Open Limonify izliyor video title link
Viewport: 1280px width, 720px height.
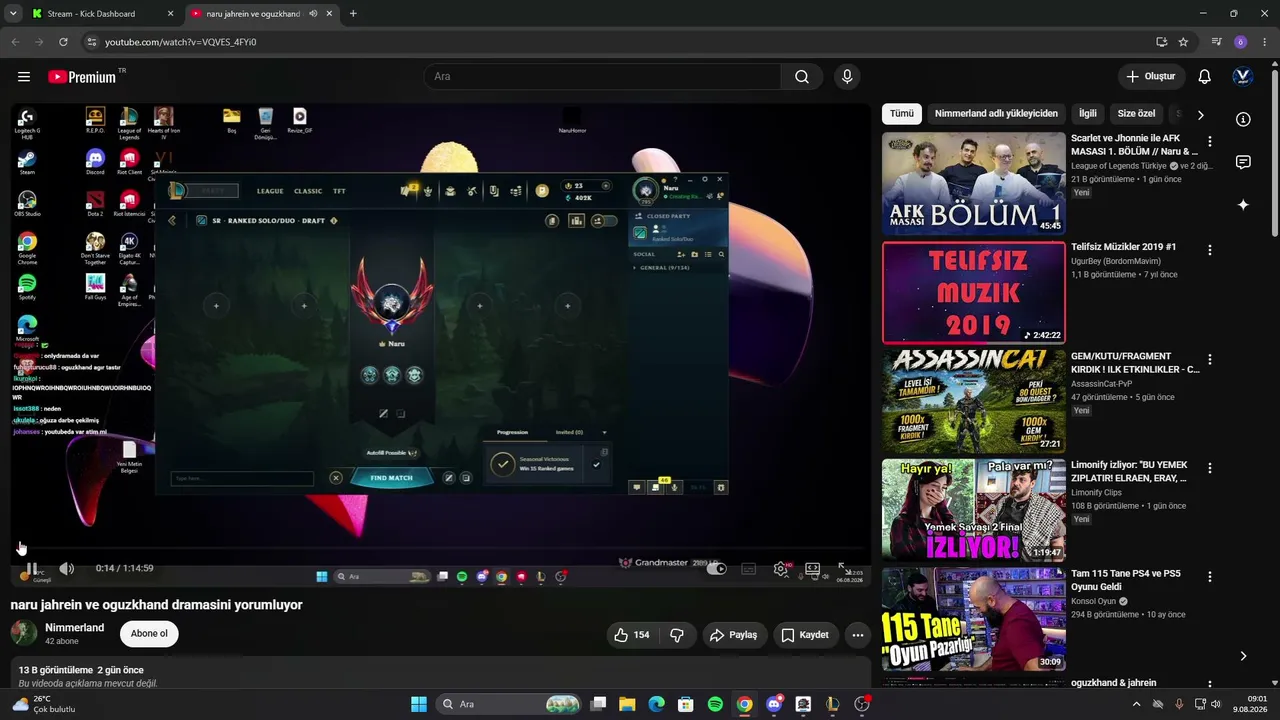pyautogui.click(x=1129, y=472)
